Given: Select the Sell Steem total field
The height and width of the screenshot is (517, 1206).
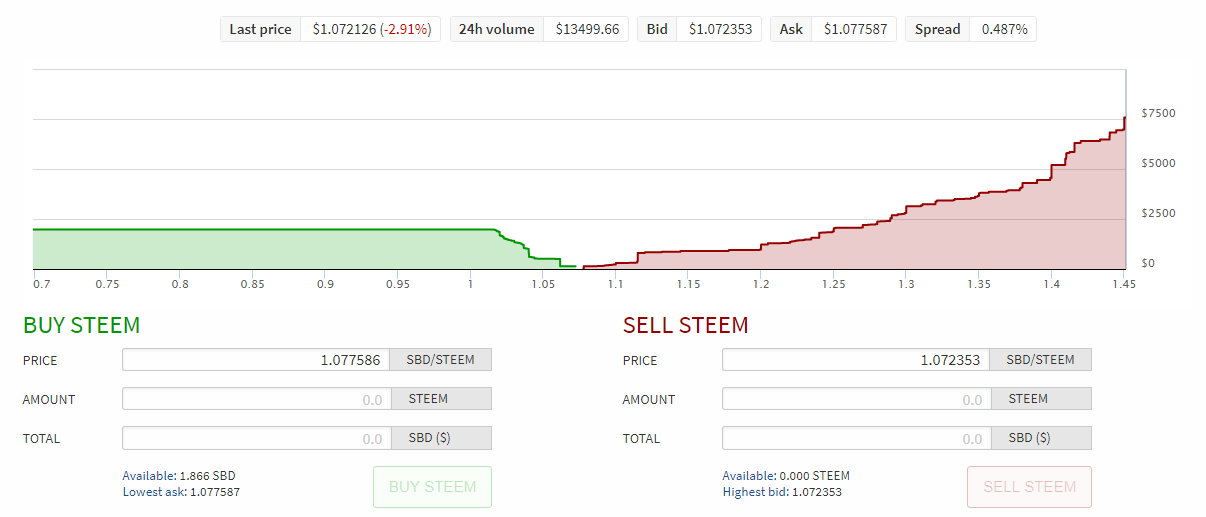Looking at the screenshot, I should coord(856,438).
